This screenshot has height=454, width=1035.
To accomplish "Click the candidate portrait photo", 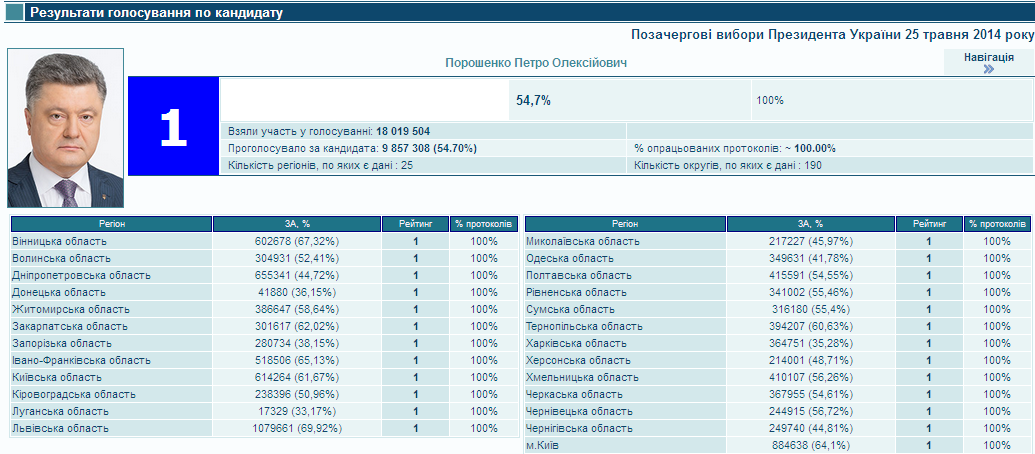I will [x=65, y=128].
